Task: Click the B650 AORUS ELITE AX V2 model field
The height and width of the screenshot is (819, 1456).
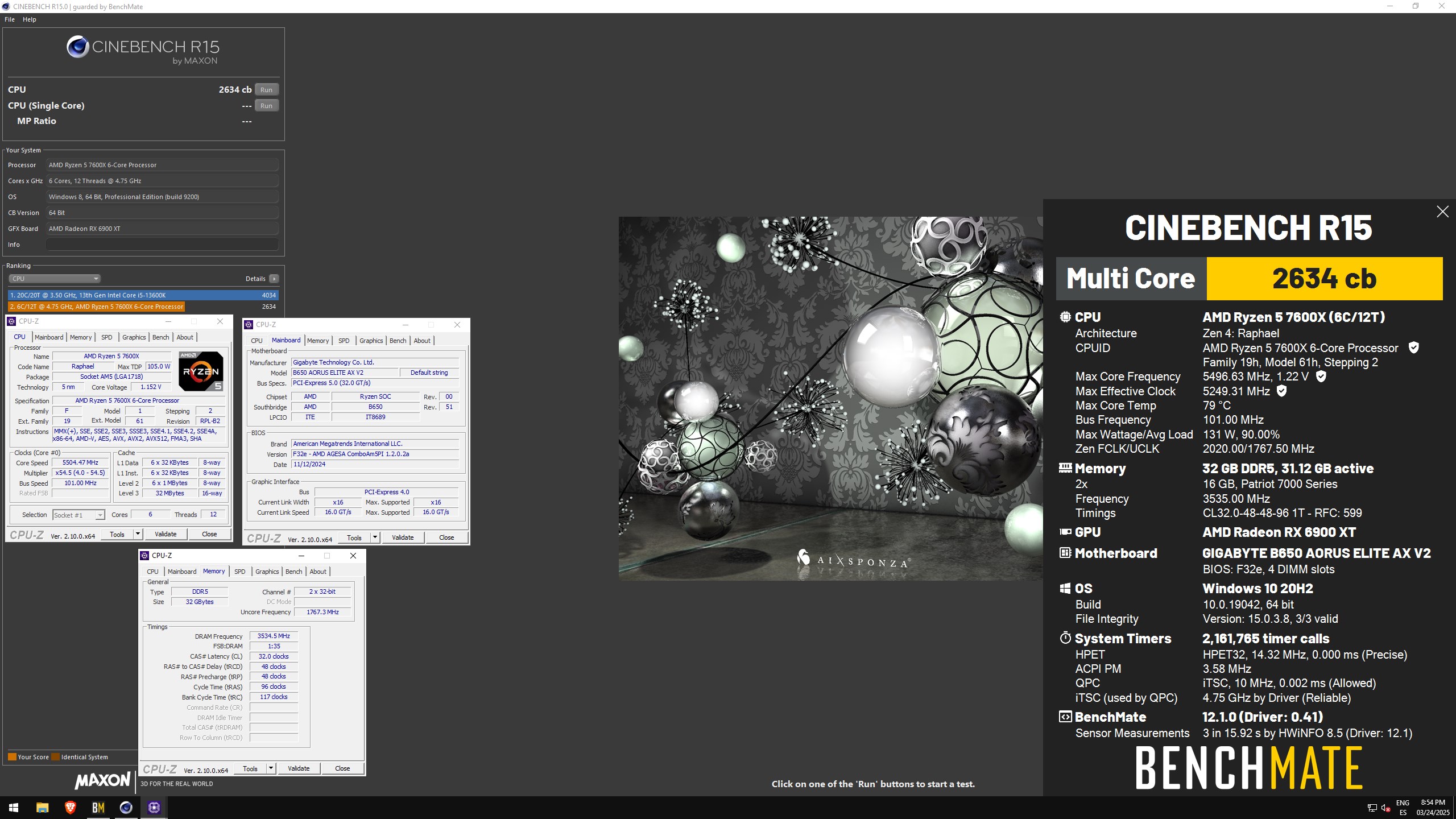Action: point(345,373)
